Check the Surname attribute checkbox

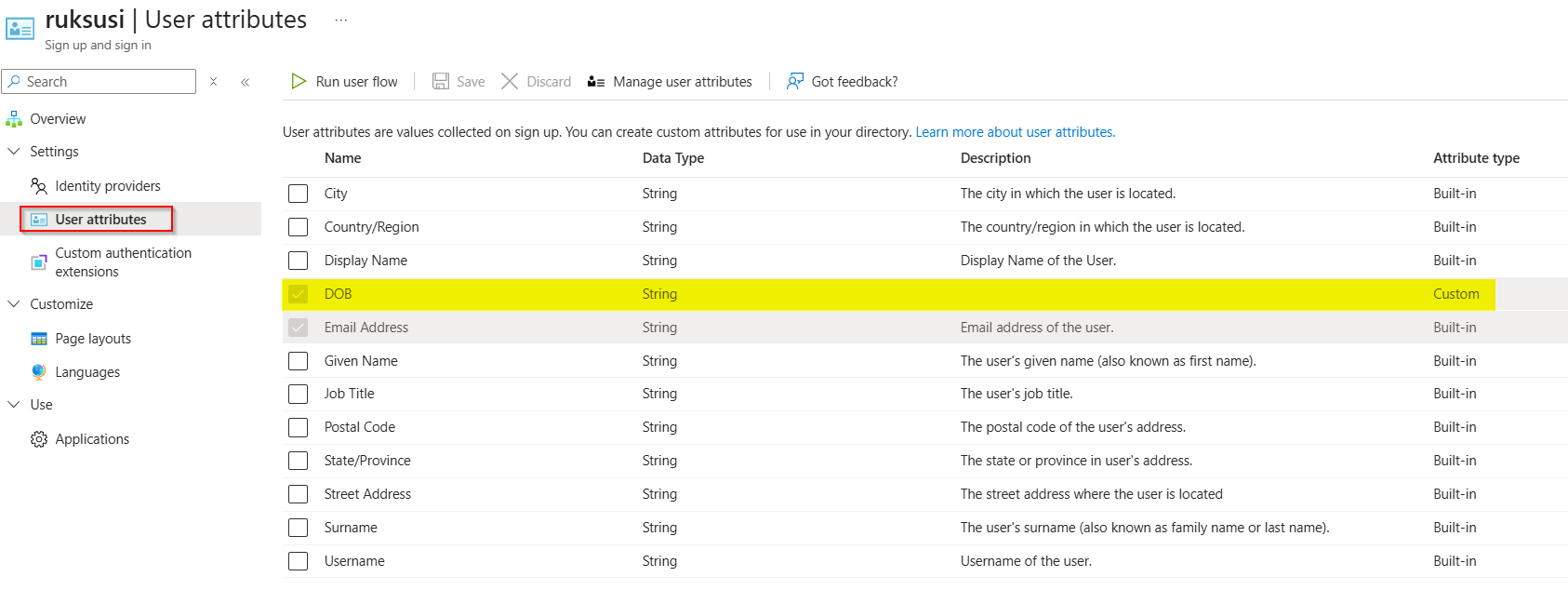298,528
